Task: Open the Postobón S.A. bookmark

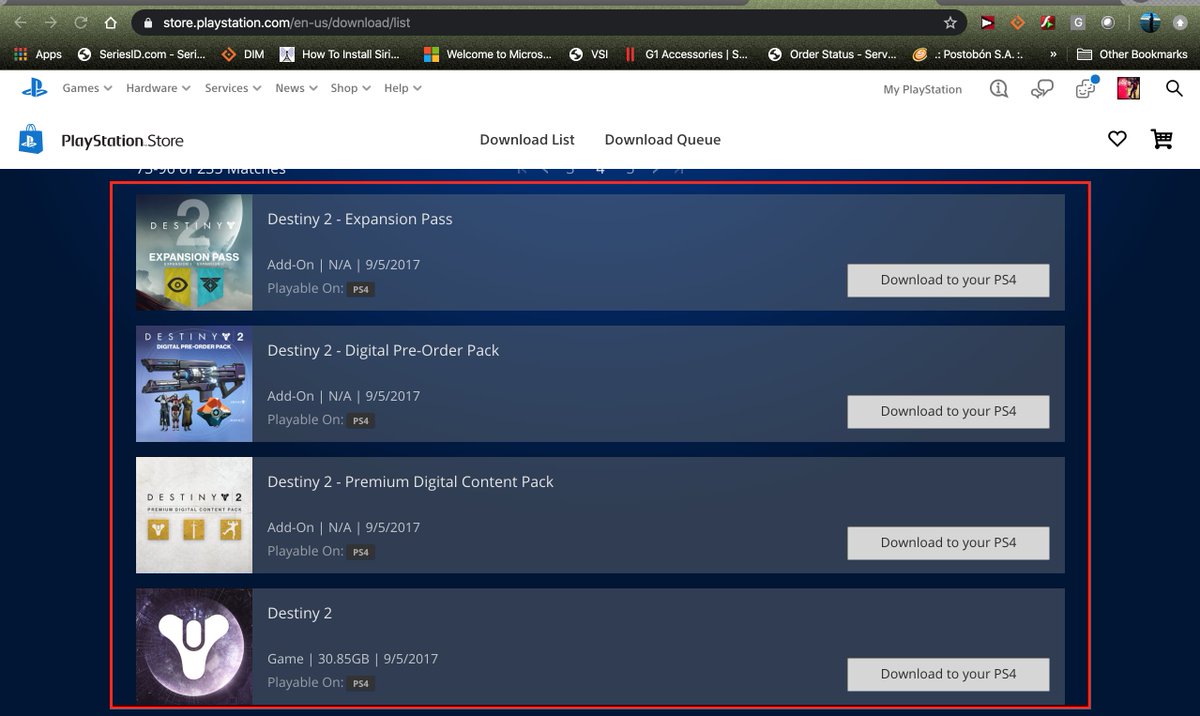Action: (x=966, y=54)
